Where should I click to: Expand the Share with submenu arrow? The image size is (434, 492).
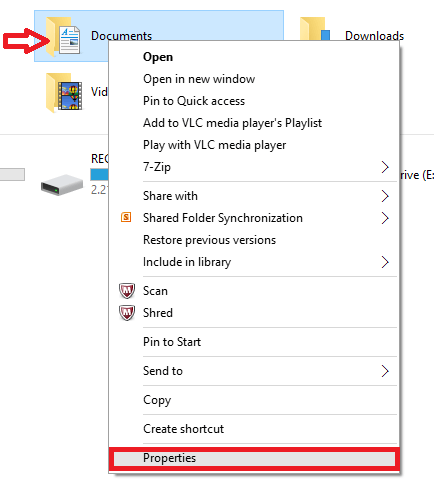click(x=385, y=196)
